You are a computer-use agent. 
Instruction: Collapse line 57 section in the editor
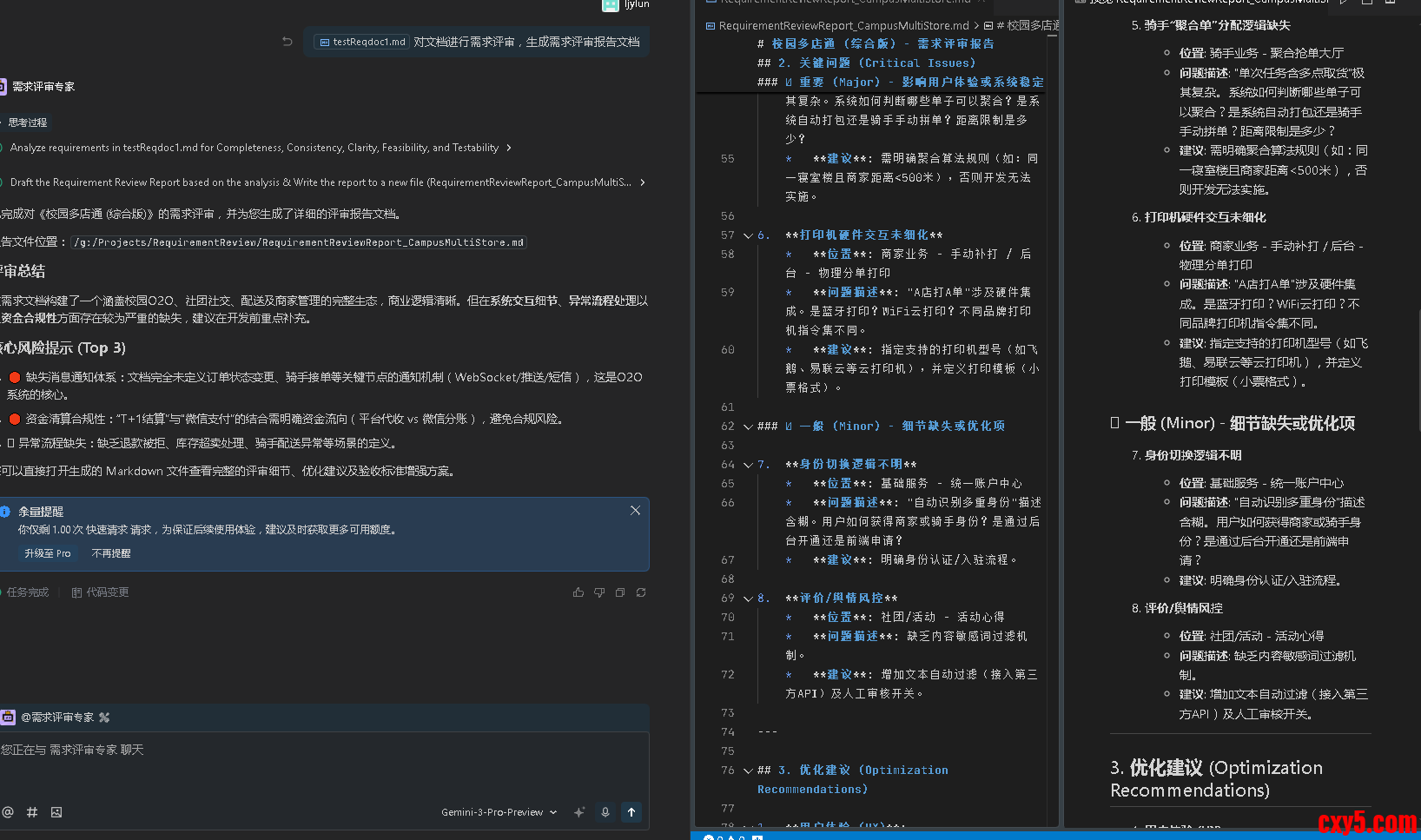coord(748,235)
